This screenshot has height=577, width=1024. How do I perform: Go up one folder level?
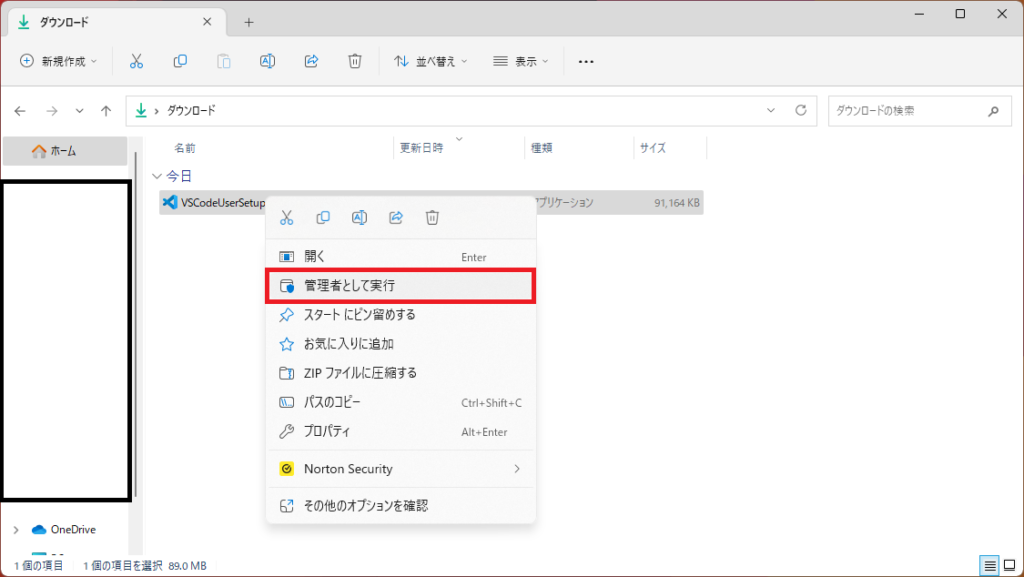pyautogui.click(x=106, y=111)
